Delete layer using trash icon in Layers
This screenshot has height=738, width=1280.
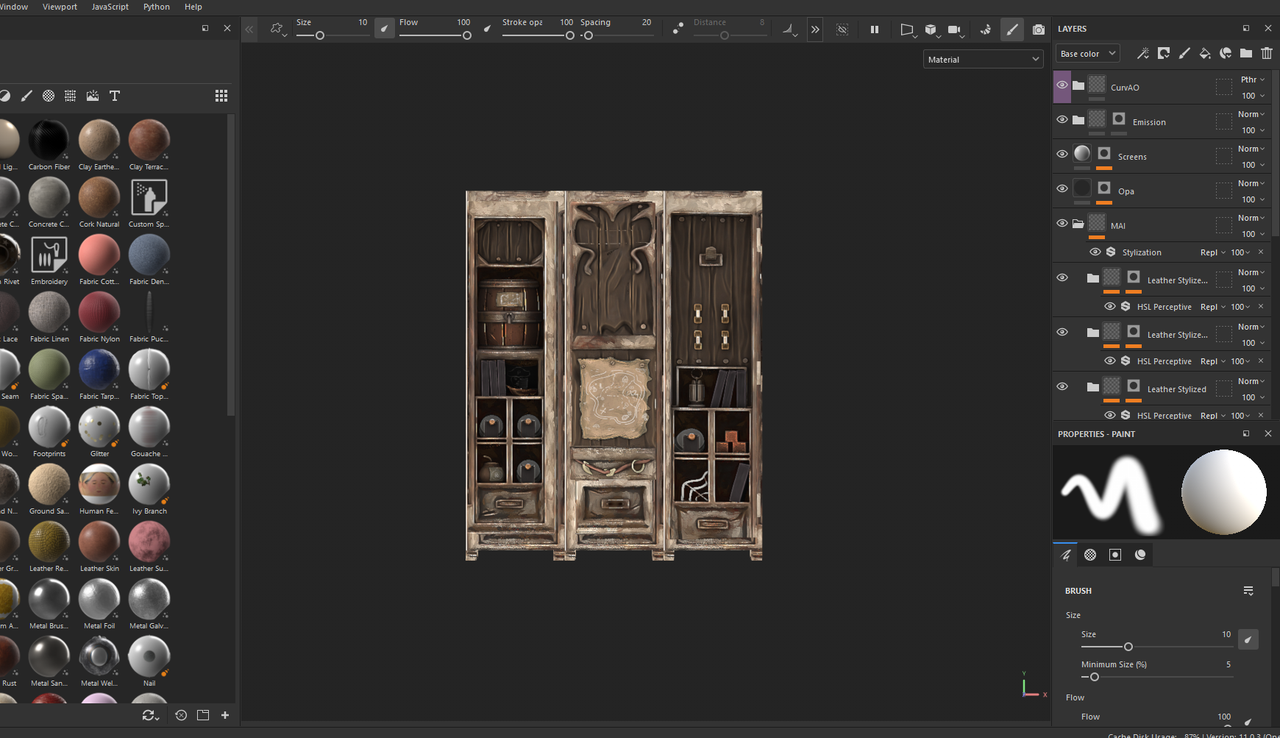[1267, 54]
